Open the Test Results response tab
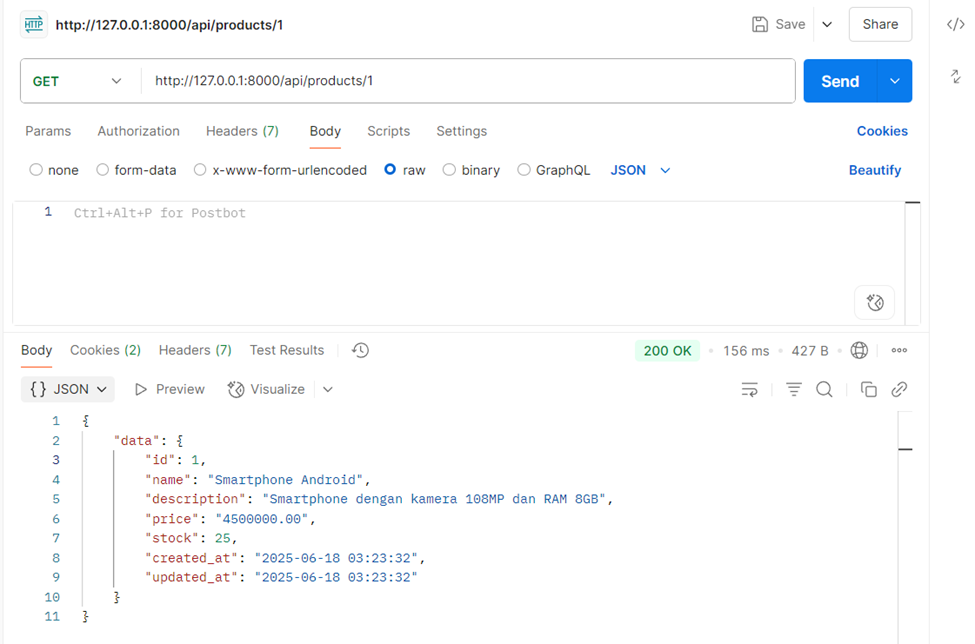This screenshot has width=975, height=644. coord(287,350)
